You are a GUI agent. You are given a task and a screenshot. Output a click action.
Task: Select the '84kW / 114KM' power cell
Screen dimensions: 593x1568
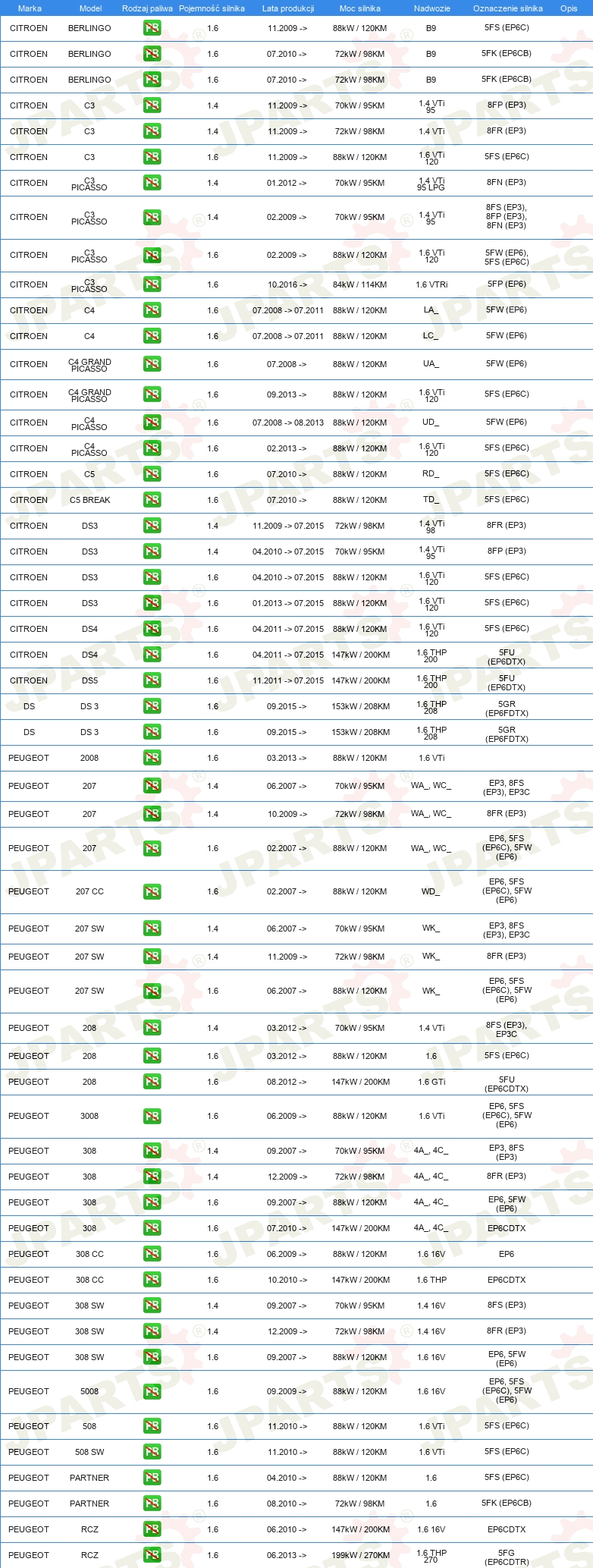[360, 284]
